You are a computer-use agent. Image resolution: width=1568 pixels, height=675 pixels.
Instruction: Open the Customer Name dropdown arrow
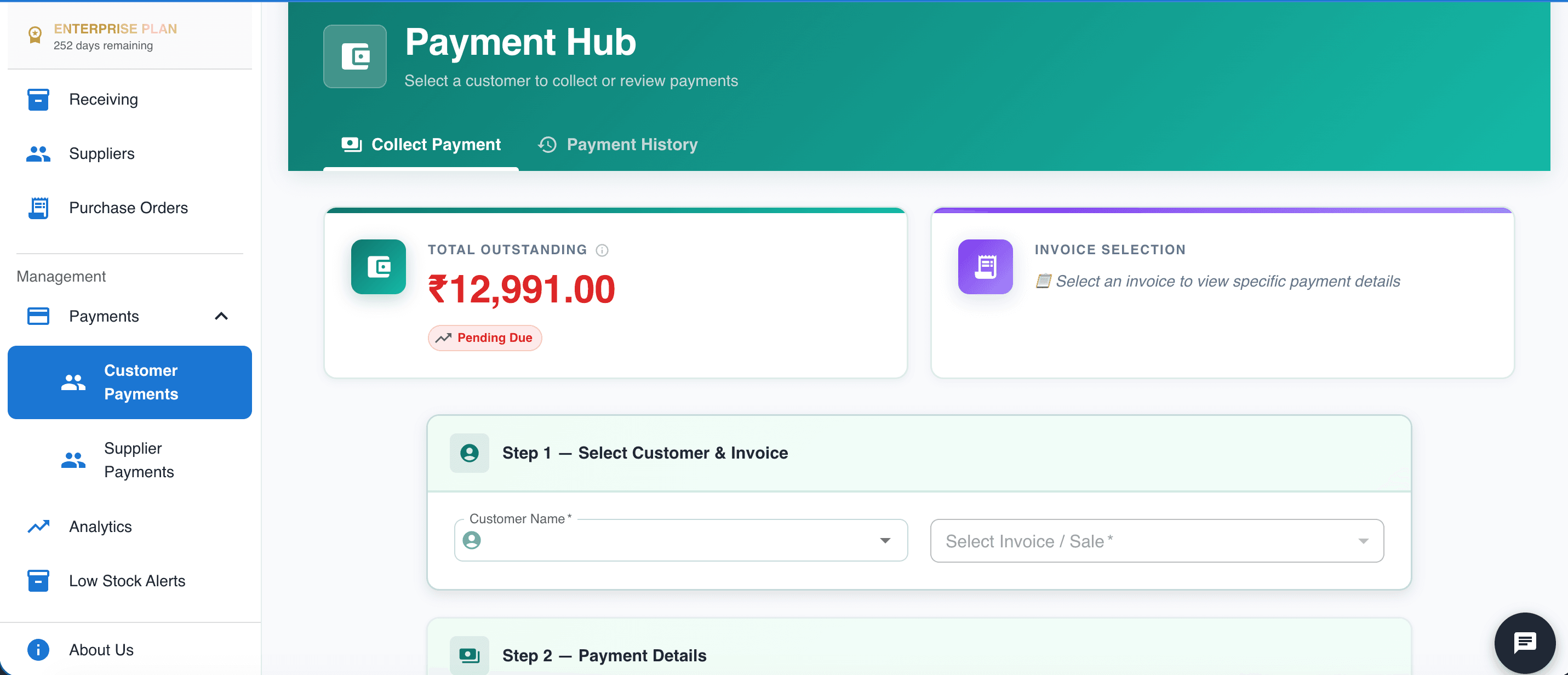tap(884, 540)
